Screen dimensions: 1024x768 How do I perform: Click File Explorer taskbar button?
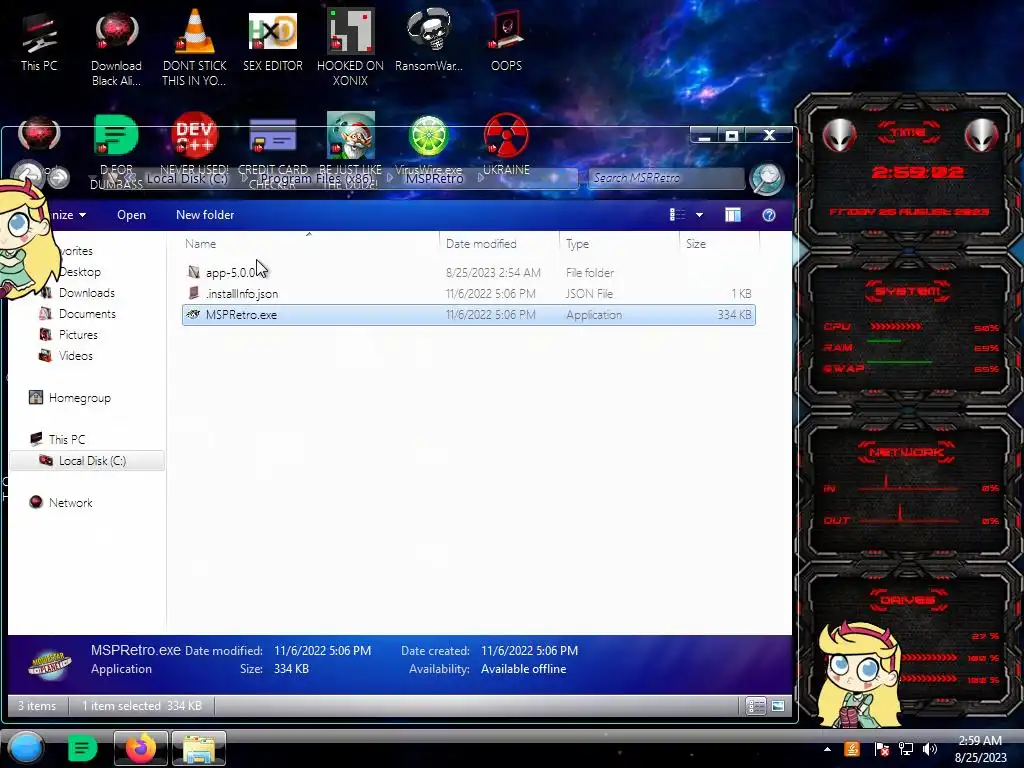pos(199,748)
